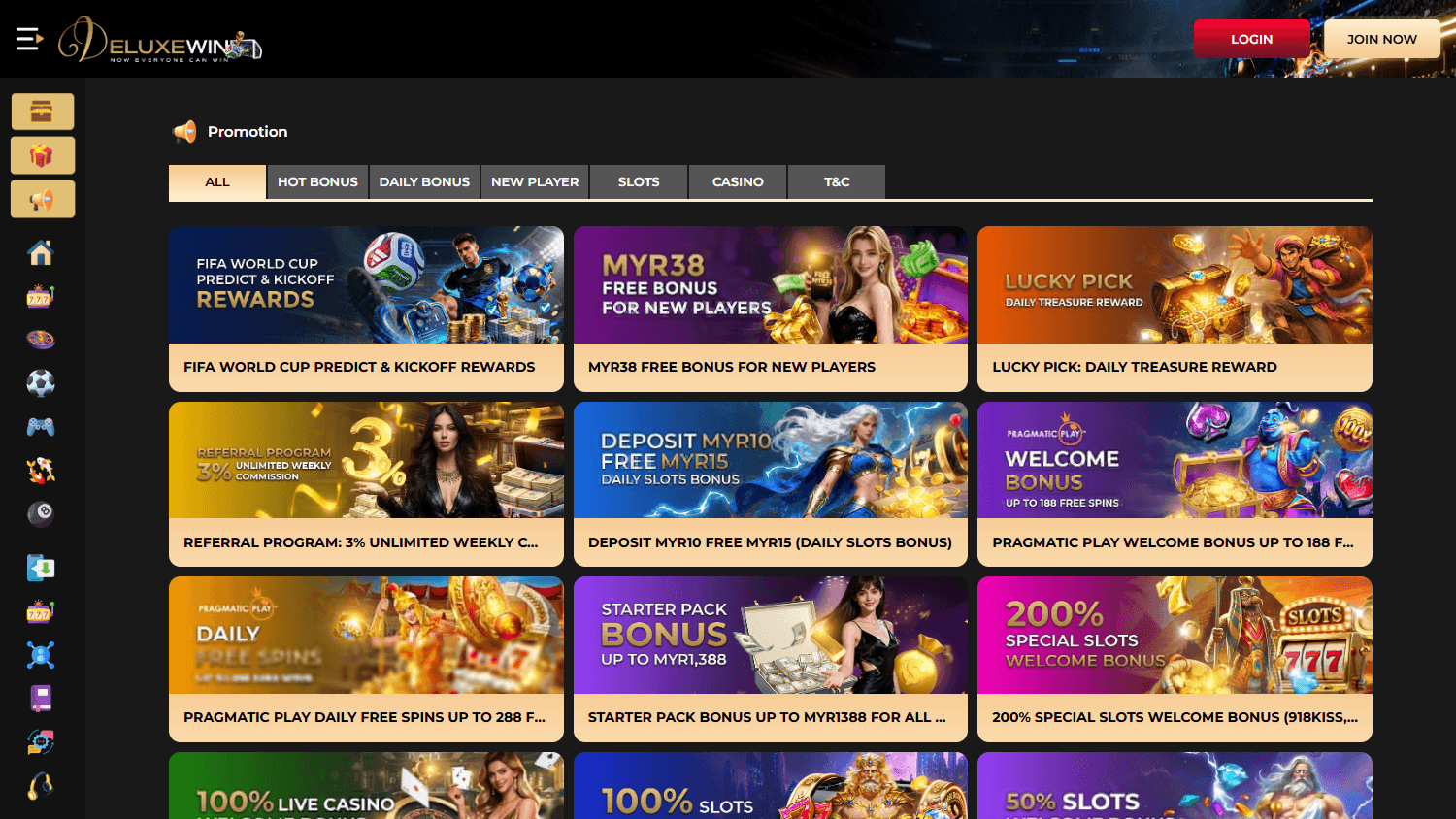Click the megaphone icon beside Promotion heading

tap(184, 132)
